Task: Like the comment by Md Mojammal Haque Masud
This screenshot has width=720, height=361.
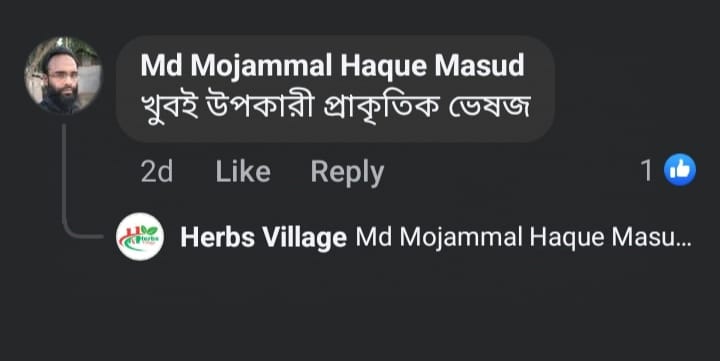Action: [x=243, y=171]
